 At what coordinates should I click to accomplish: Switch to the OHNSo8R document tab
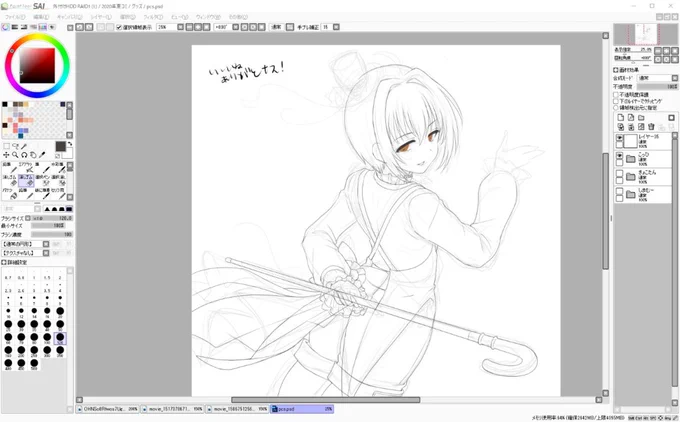click(108, 409)
